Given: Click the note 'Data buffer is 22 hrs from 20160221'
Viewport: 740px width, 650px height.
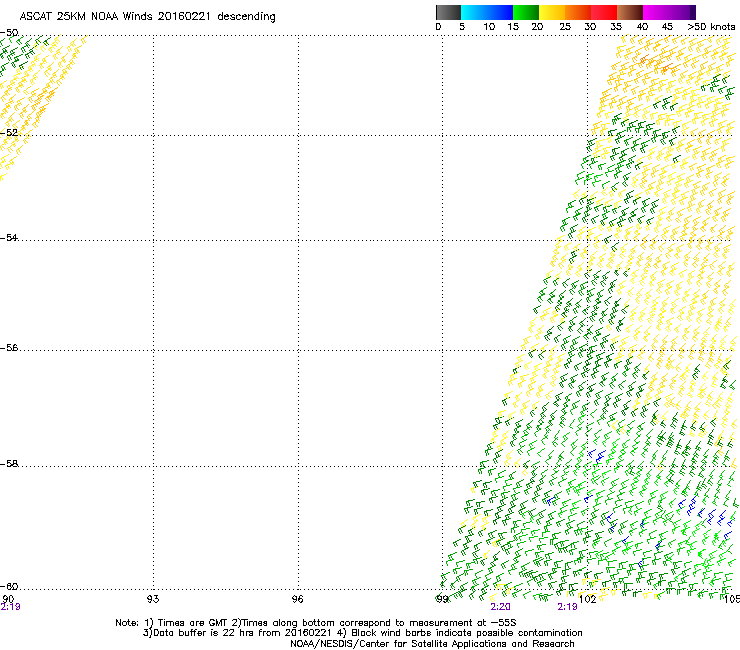Looking at the screenshot, I should pos(242,633).
